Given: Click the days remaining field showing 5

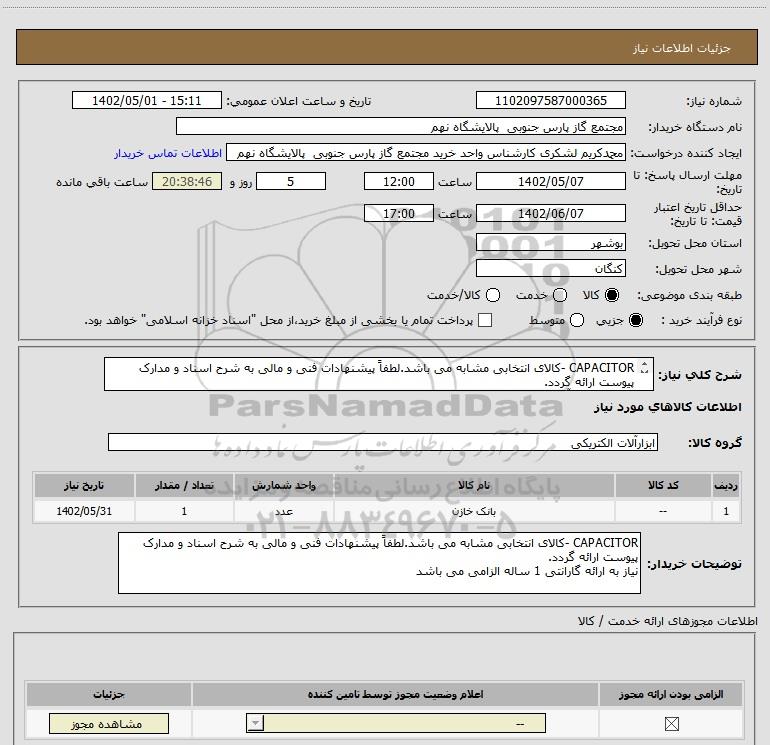Looking at the screenshot, I should click(x=291, y=181).
